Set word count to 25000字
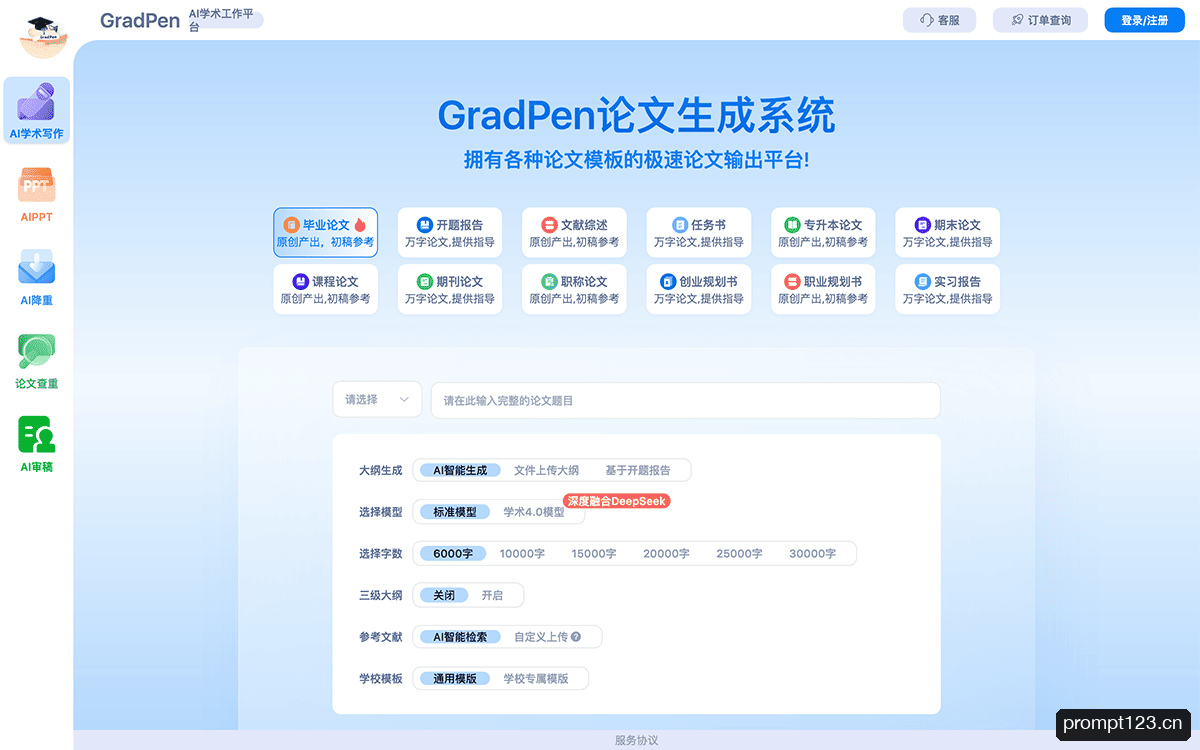1200x750 pixels. click(739, 553)
